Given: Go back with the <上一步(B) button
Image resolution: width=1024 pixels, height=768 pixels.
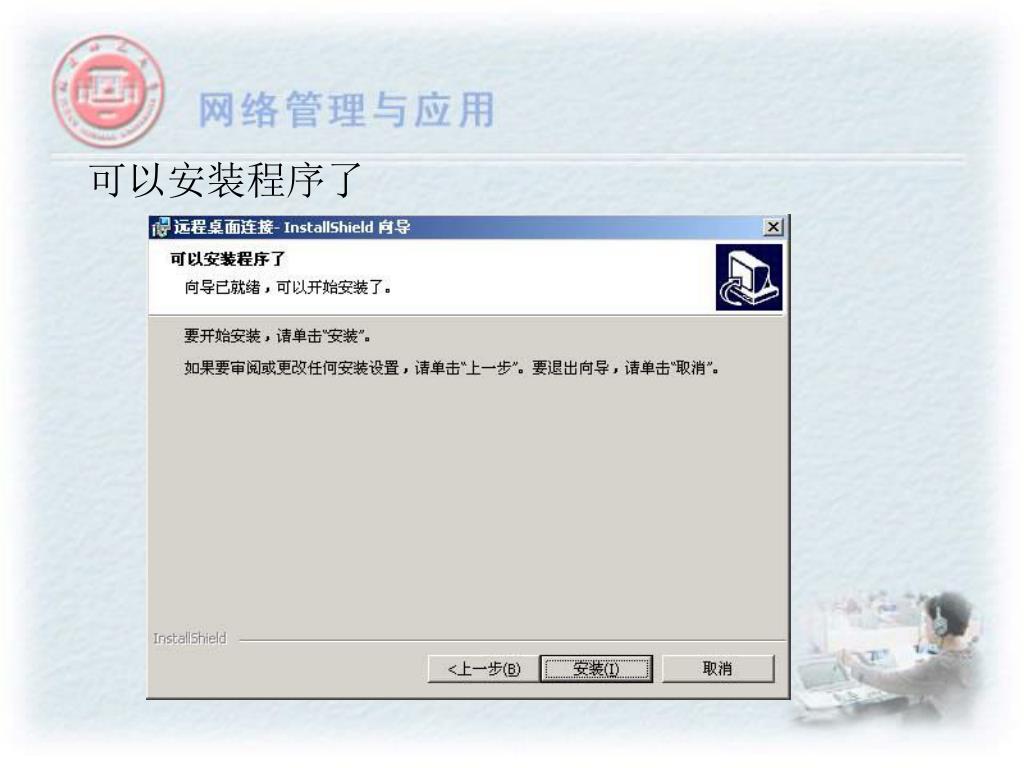Looking at the screenshot, I should pos(483,669).
